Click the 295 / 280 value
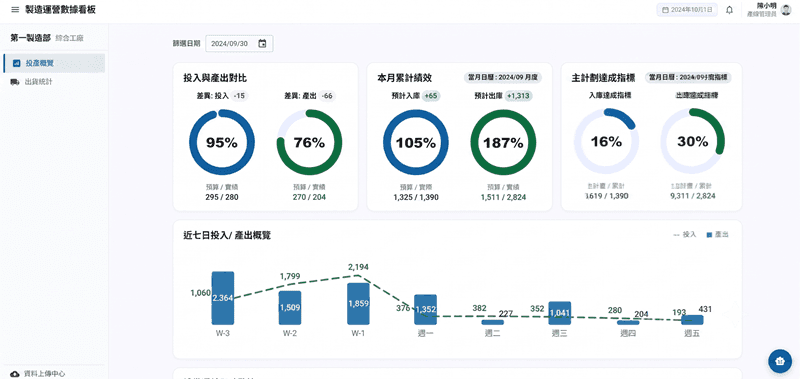This screenshot has width=800, height=379. click(221, 197)
